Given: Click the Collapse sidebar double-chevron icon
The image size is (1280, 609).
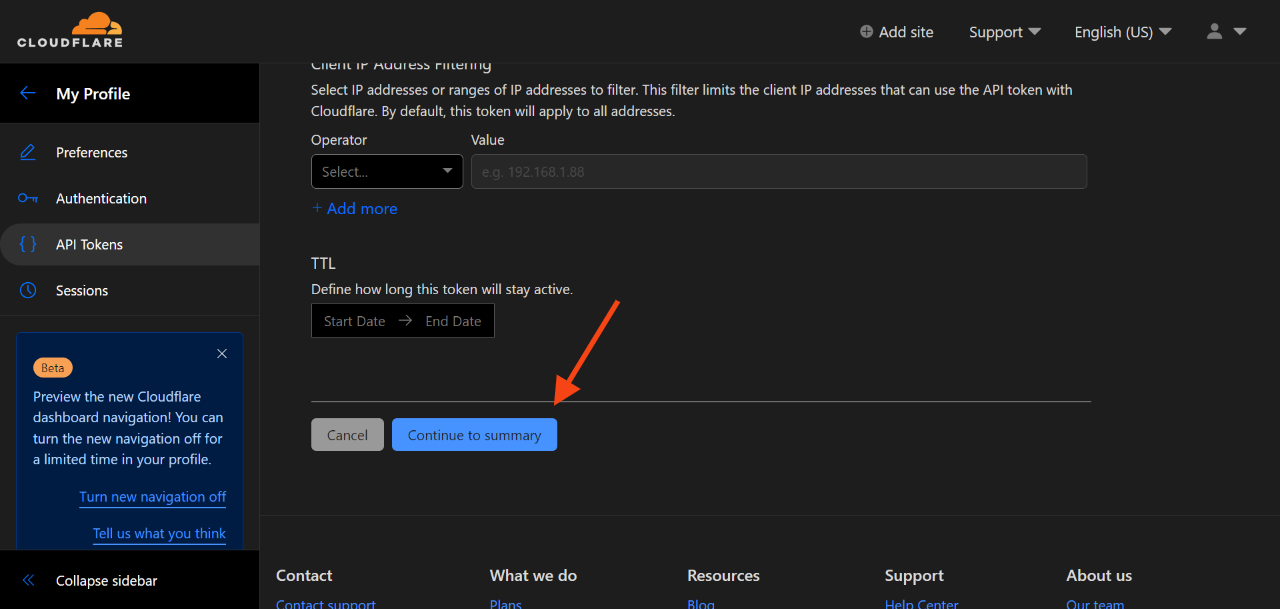Looking at the screenshot, I should (28, 580).
